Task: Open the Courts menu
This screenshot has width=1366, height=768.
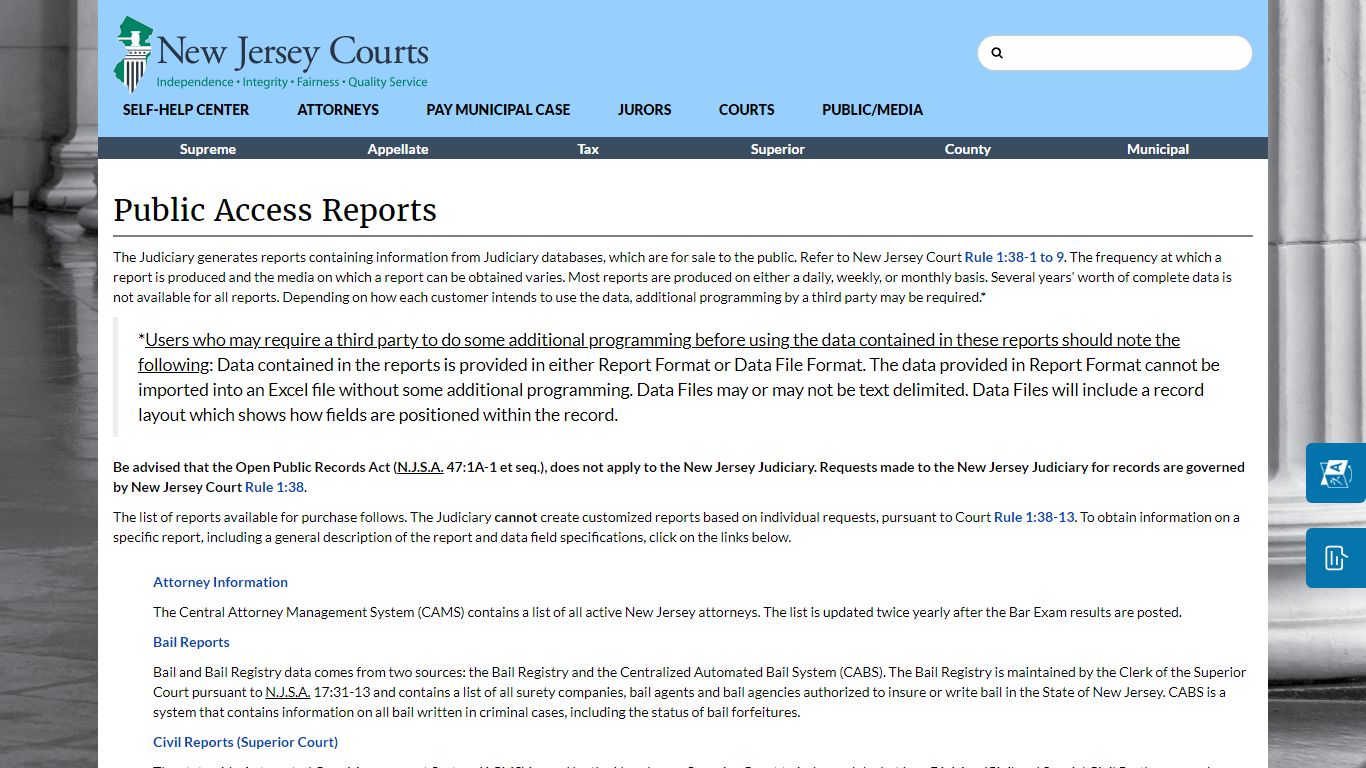Action: tap(746, 110)
